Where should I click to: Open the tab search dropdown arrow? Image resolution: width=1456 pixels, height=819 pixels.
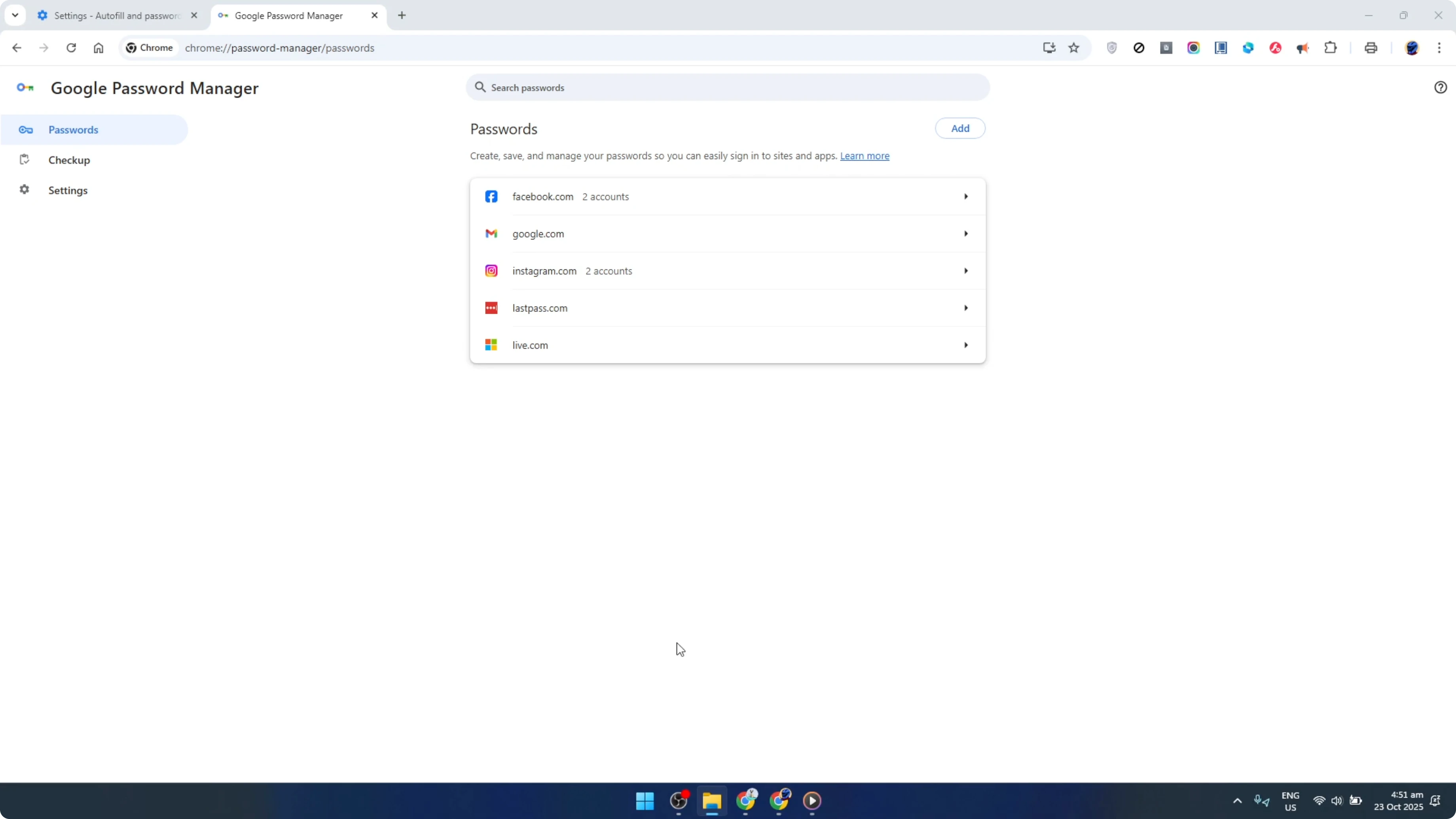(x=15, y=15)
